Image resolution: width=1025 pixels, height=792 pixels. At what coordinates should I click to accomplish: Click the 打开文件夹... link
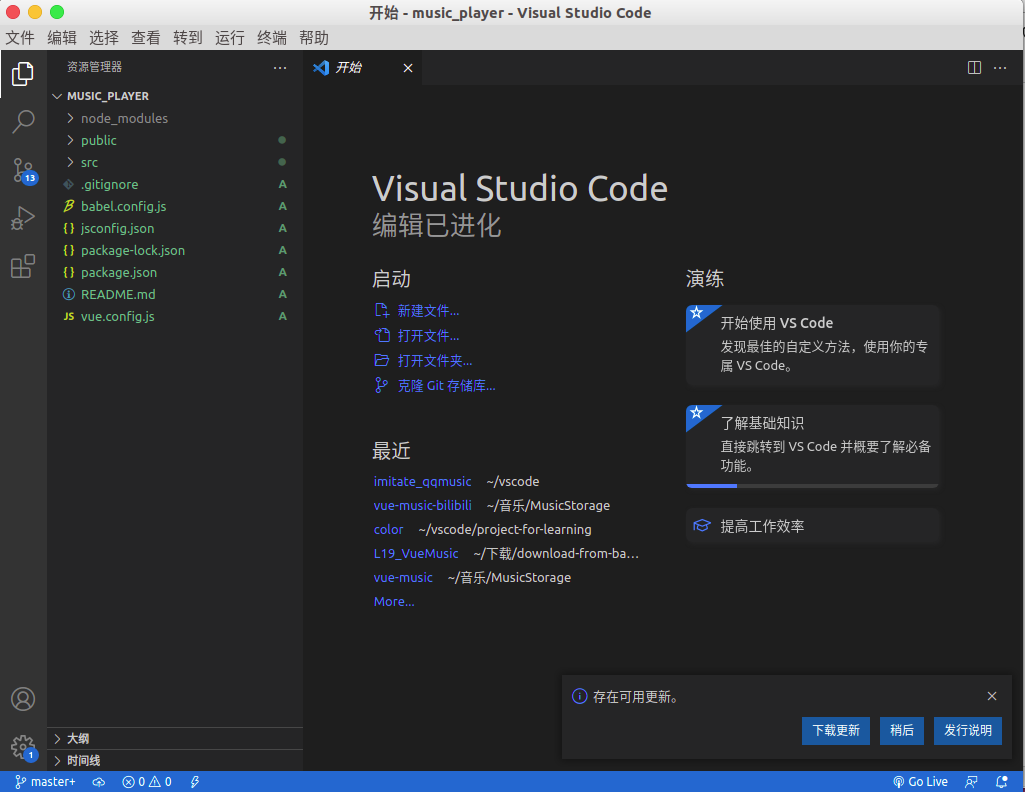435,361
